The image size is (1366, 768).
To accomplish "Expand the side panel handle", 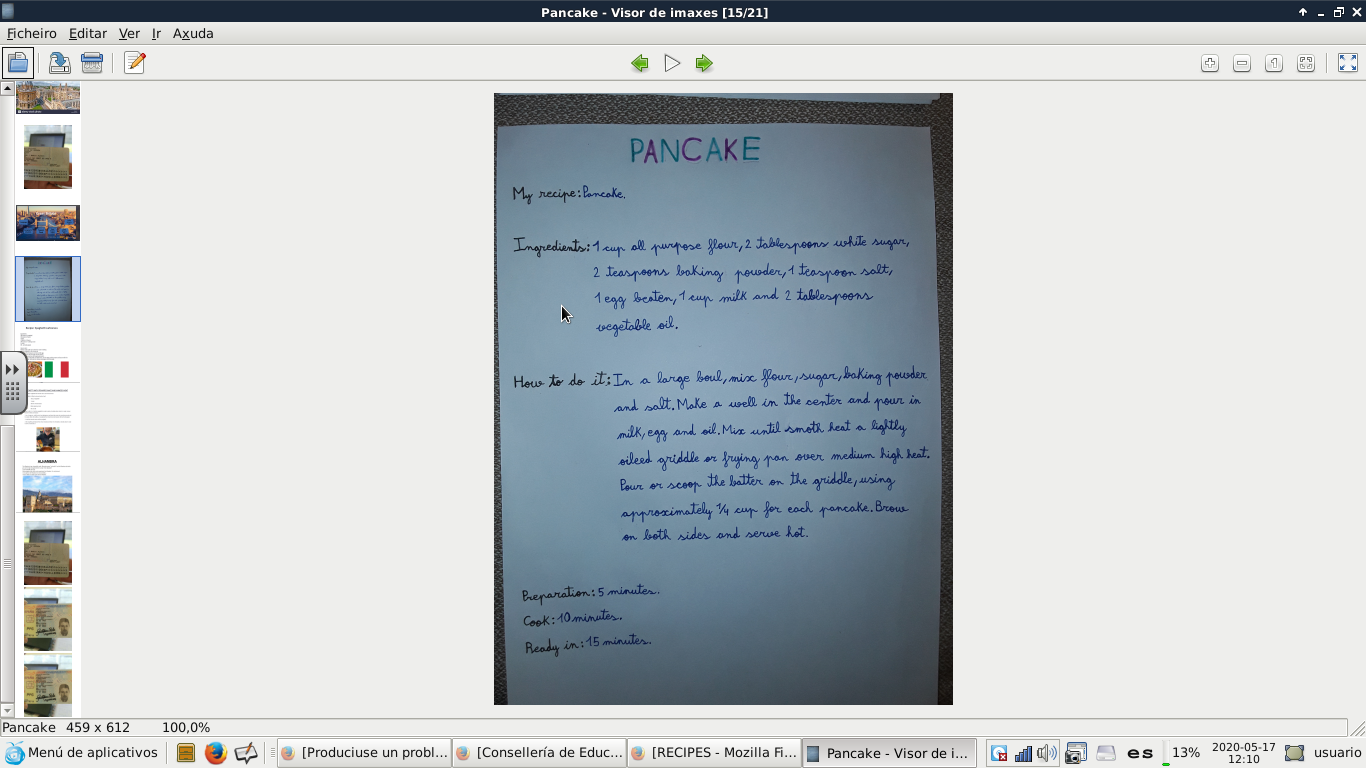I will click(x=13, y=382).
